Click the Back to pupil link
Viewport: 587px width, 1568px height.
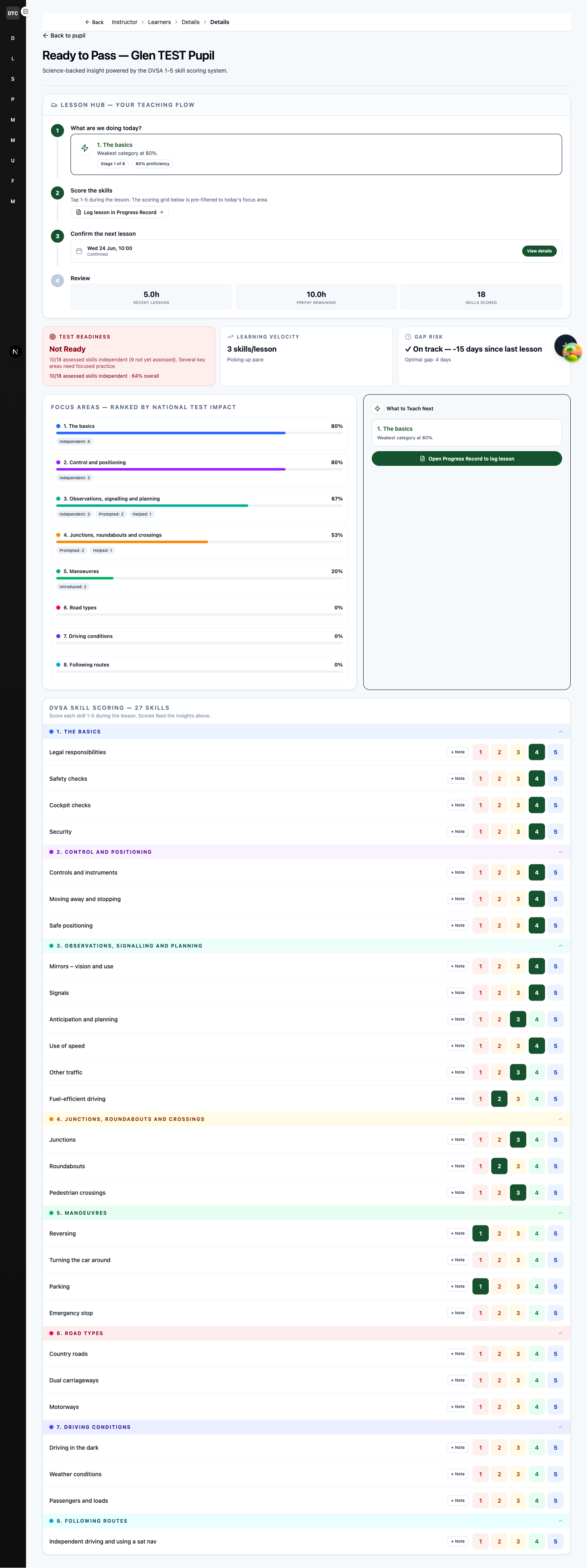(x=64, y=35)
